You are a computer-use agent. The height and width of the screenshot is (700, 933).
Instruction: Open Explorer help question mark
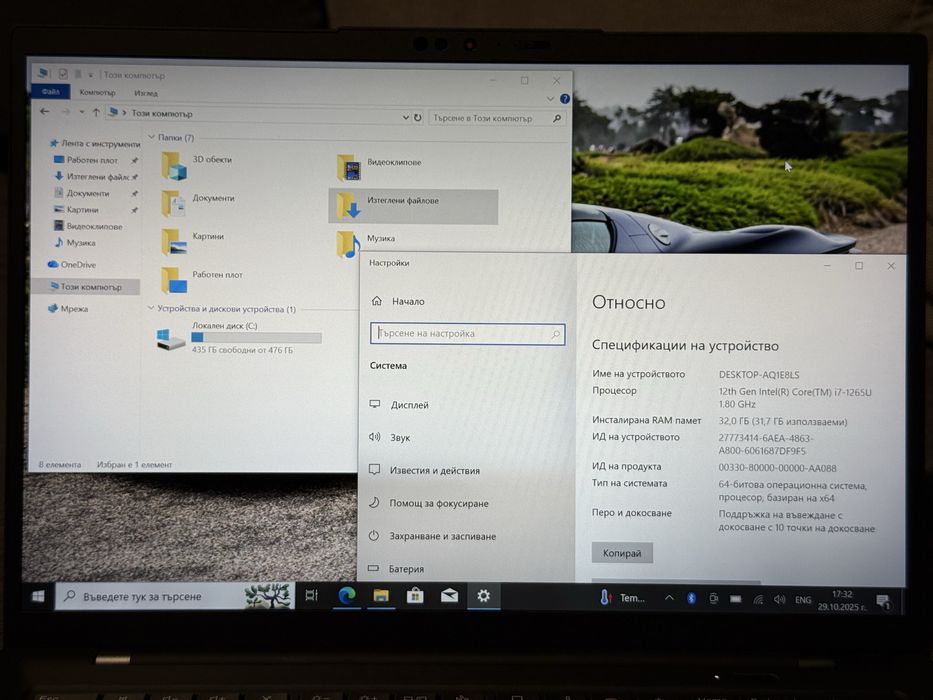pos(565,98)
